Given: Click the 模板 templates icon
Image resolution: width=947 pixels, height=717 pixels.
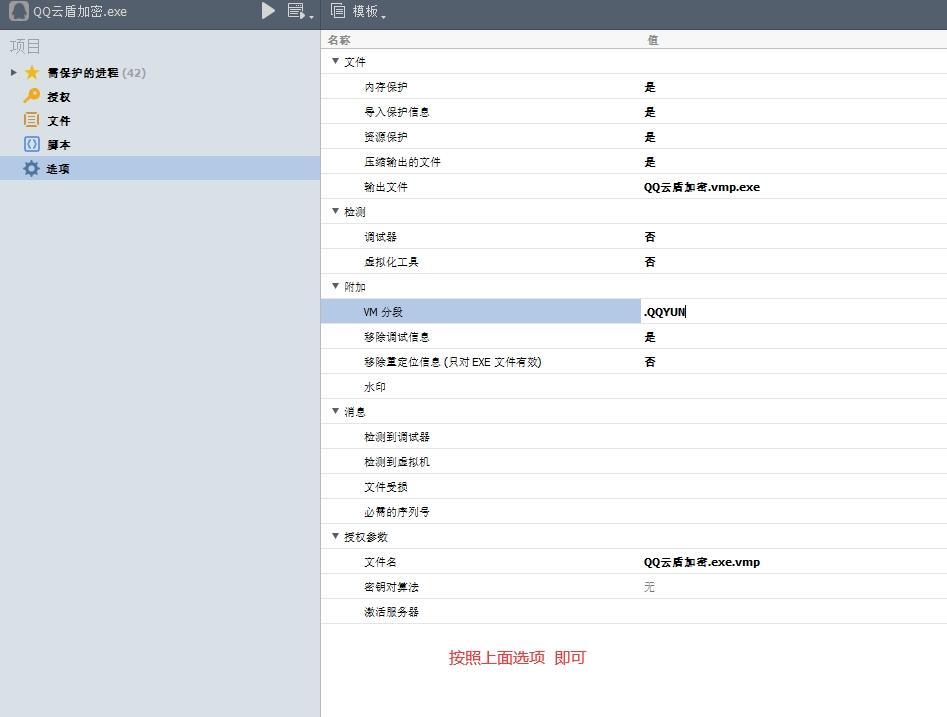Looking at the screenshot, I should 338,10.
